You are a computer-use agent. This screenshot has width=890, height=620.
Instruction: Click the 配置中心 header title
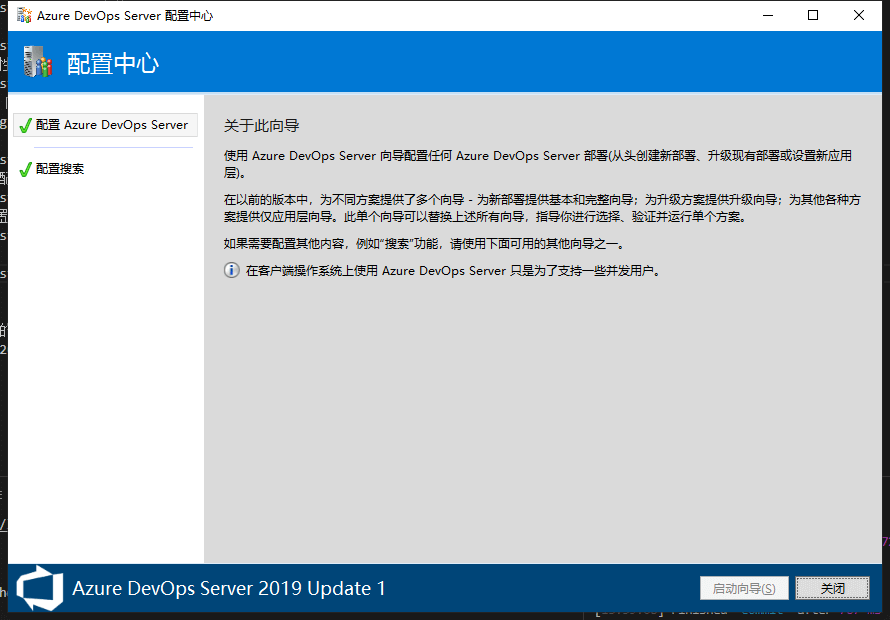coord(112,63)
